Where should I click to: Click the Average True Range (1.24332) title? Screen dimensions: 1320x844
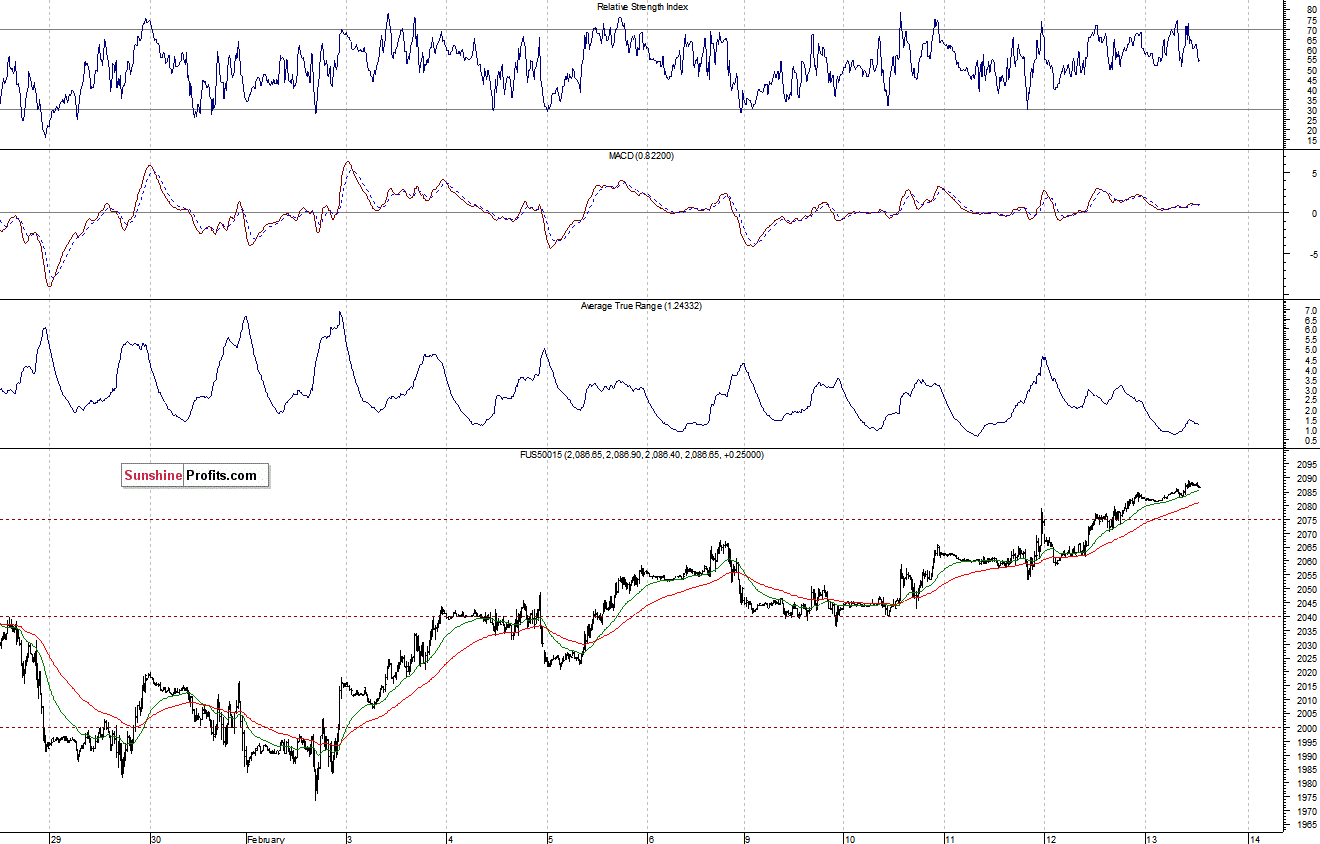pos(642,305)
